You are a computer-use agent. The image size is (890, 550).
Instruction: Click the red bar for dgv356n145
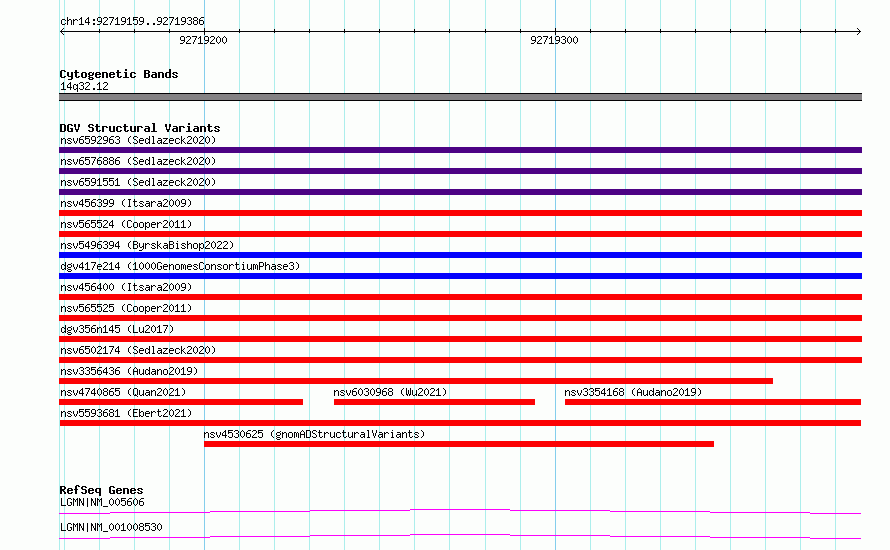coord(460,339)
